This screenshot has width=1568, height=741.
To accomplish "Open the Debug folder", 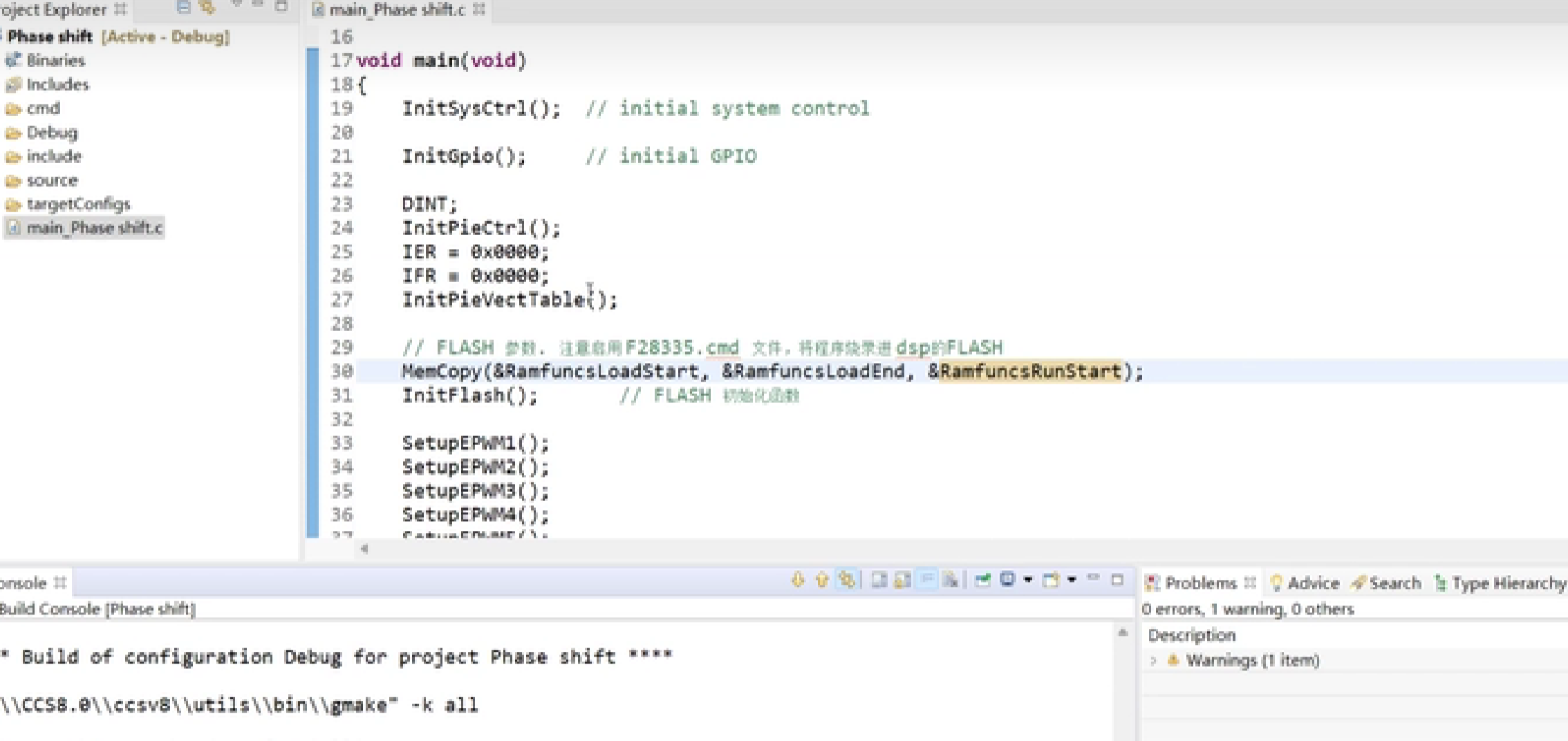I will point(41,132).
